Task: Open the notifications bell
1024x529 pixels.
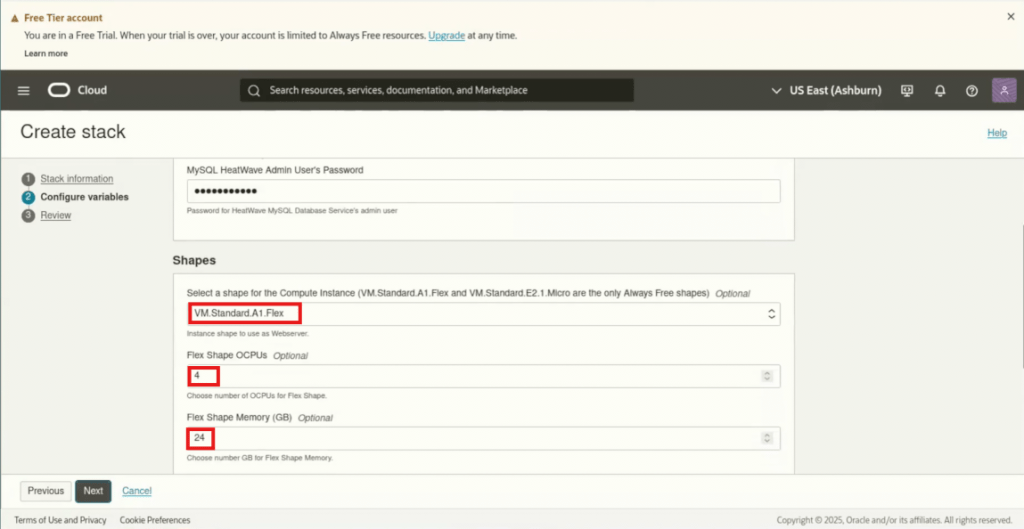Action: [x=940, y=91]
